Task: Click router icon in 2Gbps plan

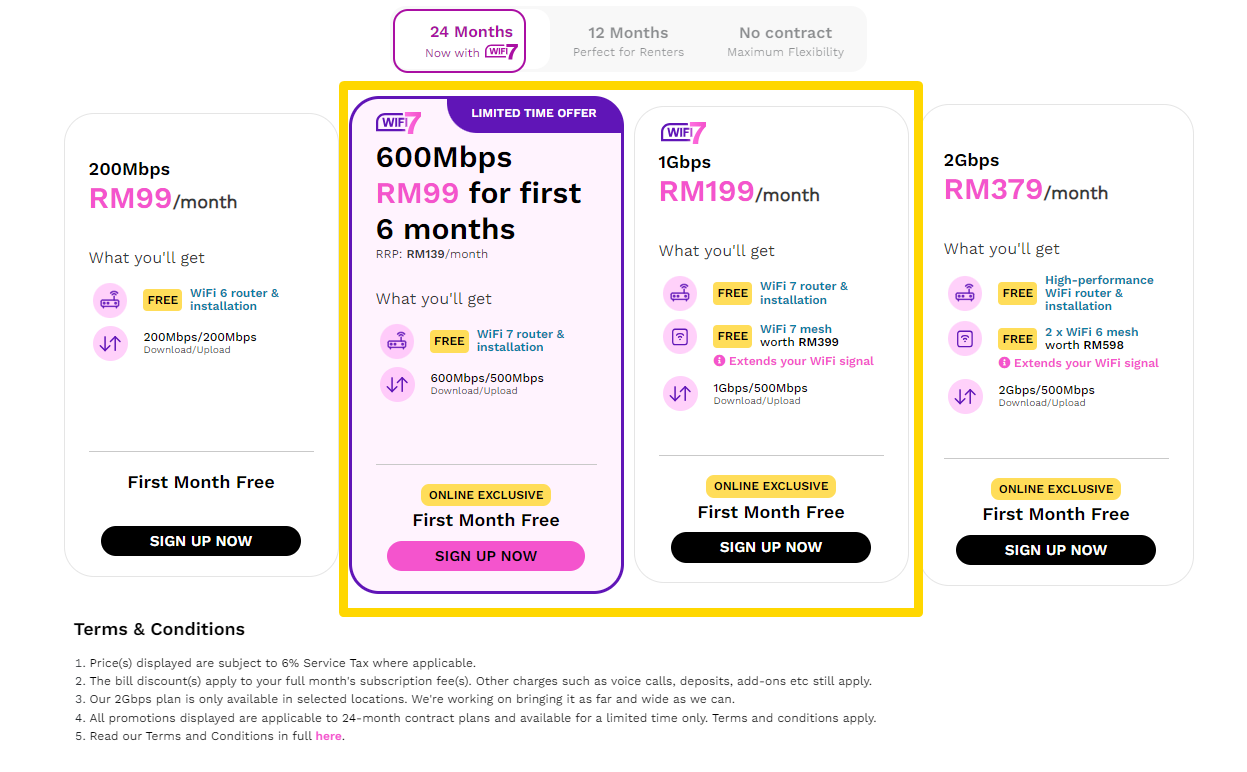Action: pos(965,293)
